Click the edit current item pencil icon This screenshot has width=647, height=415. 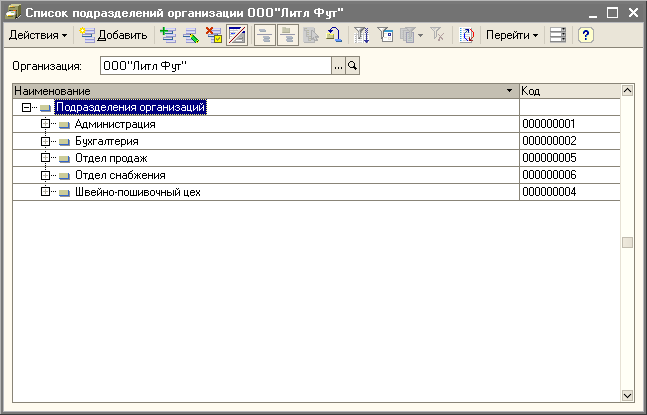pos(190,35)
